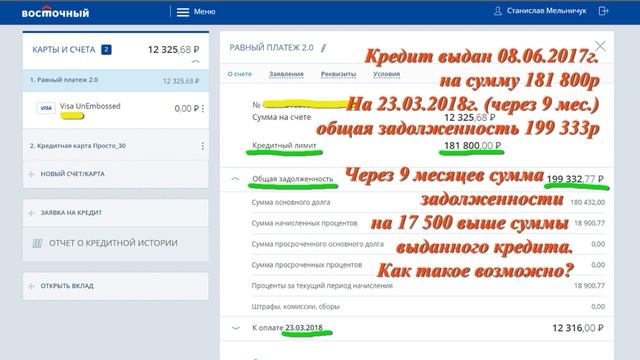
Task: Open the Условия tab
Action: click(387, 74)
